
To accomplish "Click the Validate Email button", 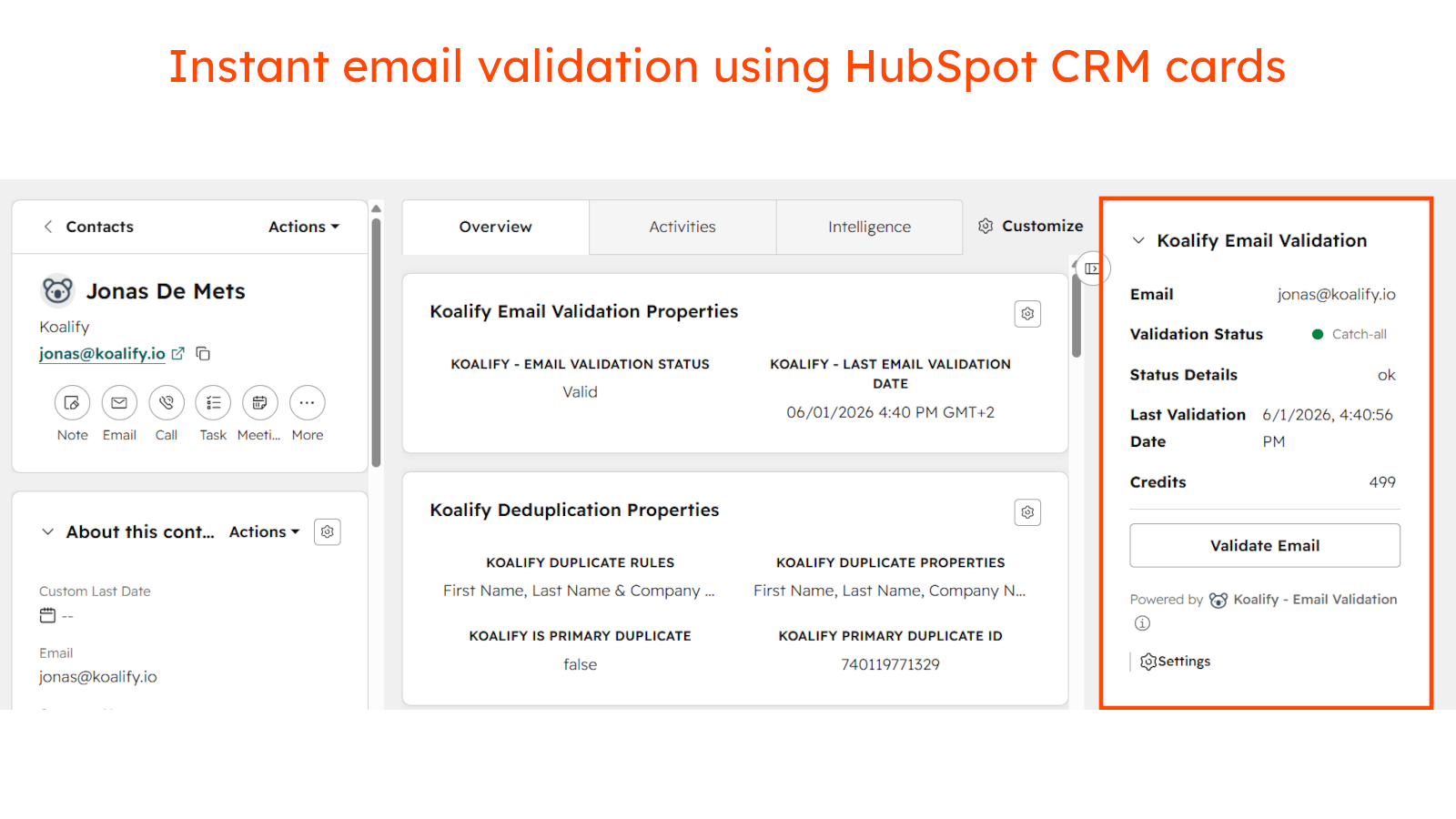I will tap(1265, 546).
